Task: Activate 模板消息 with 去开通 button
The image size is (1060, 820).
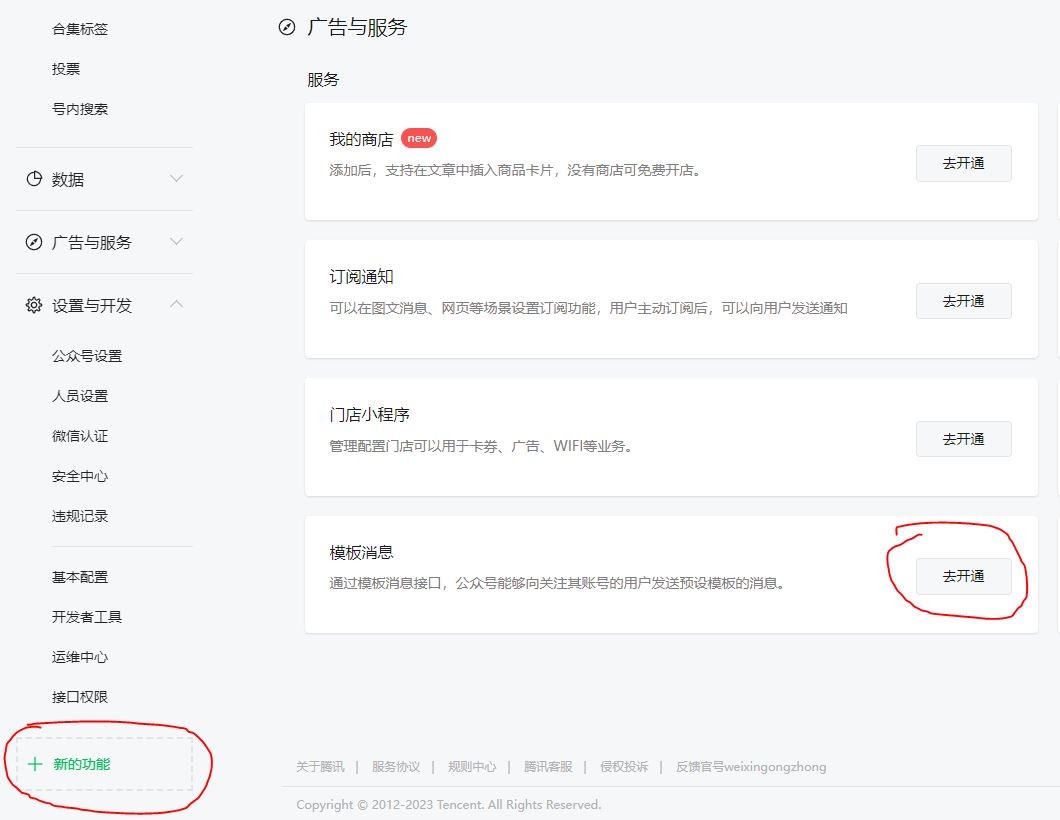Action: [x=963, y=576]
